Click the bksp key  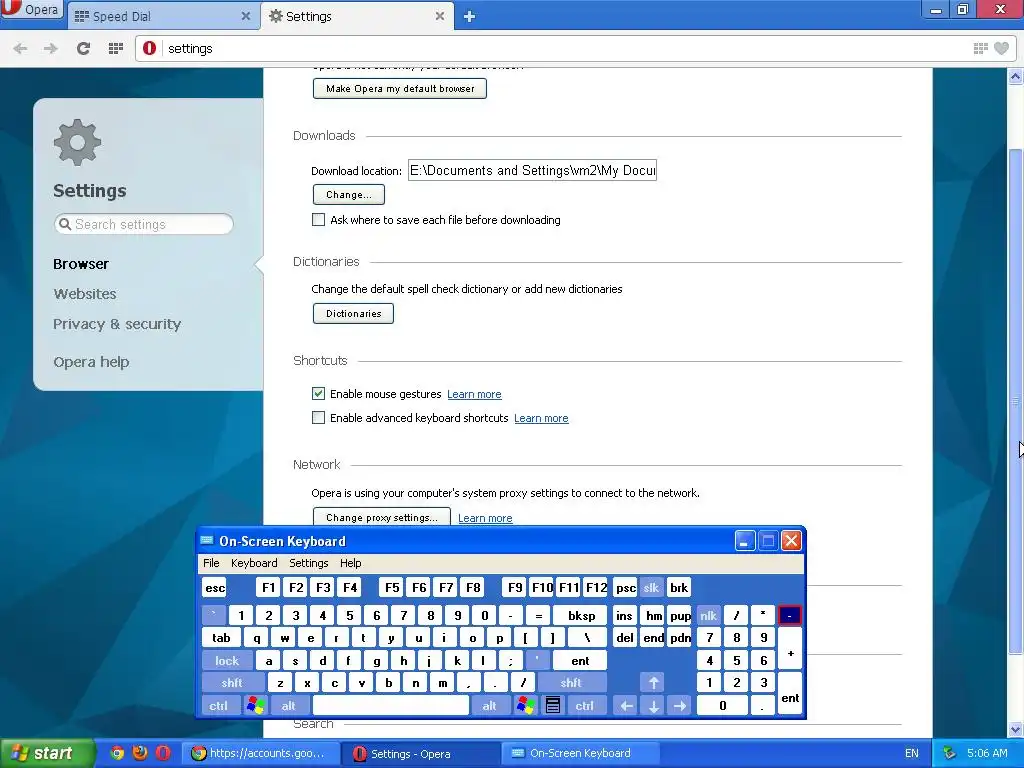(x=581, y=615)
